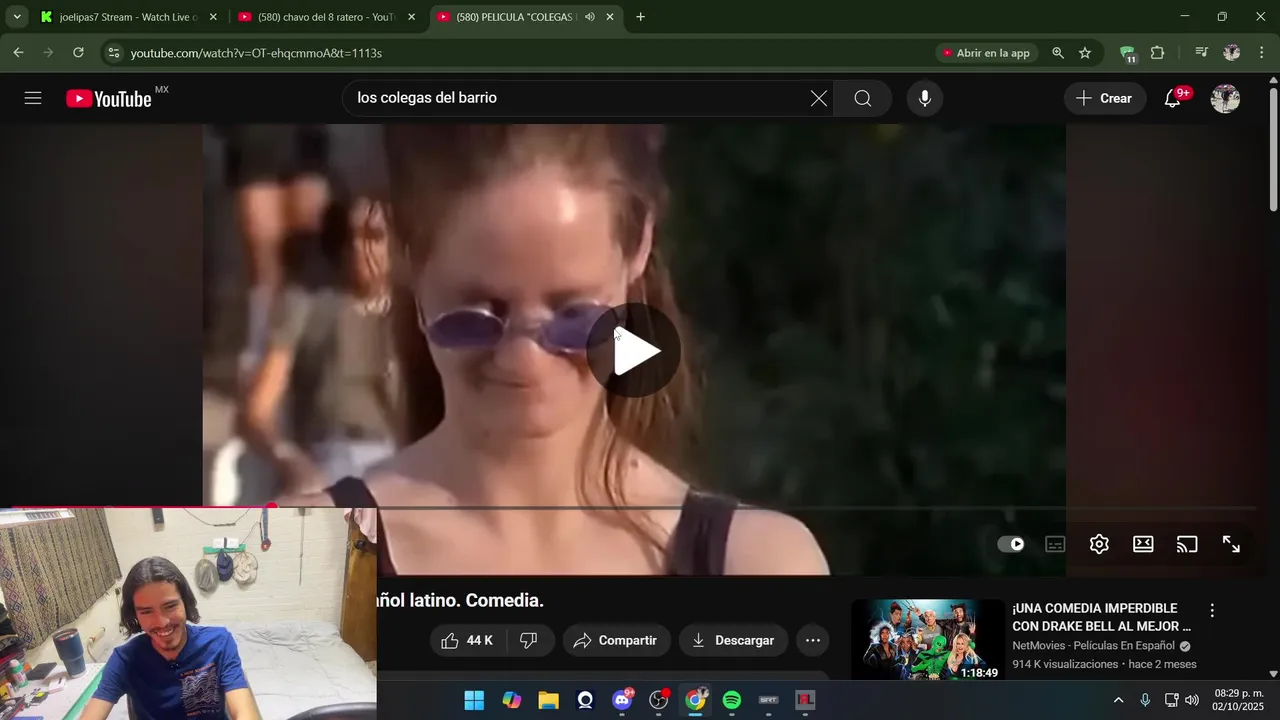1280x720 pixels.
Task: Close the joelipas7 Stream tab
Action: coord(213,17)
